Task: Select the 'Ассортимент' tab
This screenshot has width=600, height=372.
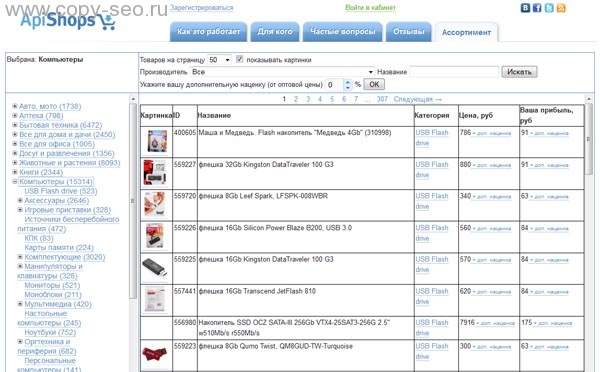Action: click(x=466, y=33)
